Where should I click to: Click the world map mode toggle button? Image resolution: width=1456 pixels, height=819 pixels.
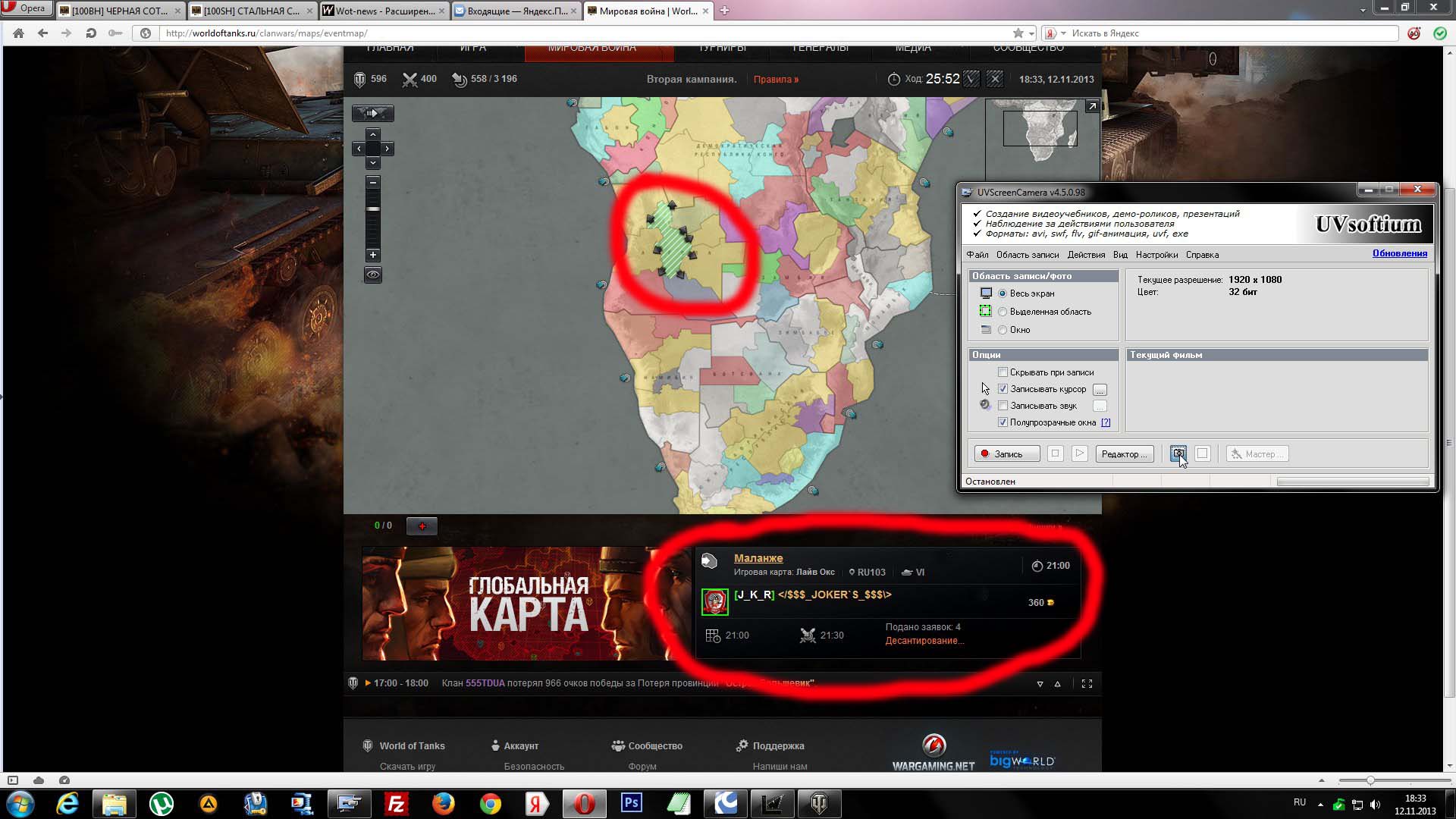(x=372, y=113)
